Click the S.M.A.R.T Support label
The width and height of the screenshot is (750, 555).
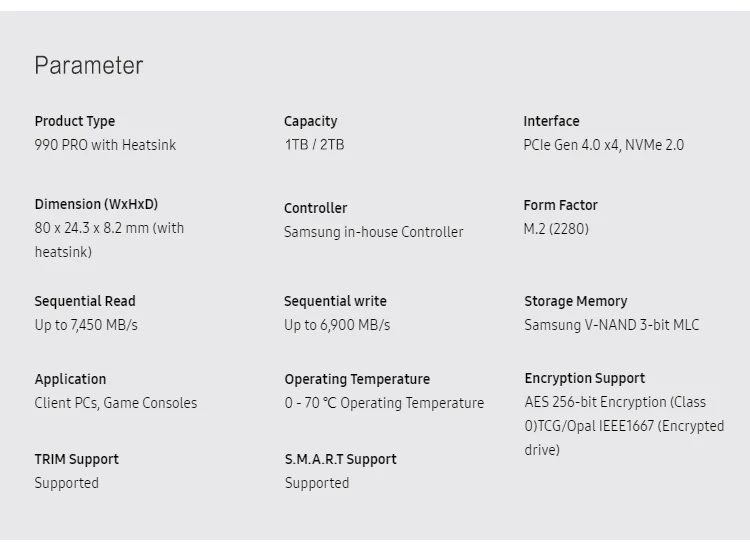pyautogui.click(x=340, y=459)
